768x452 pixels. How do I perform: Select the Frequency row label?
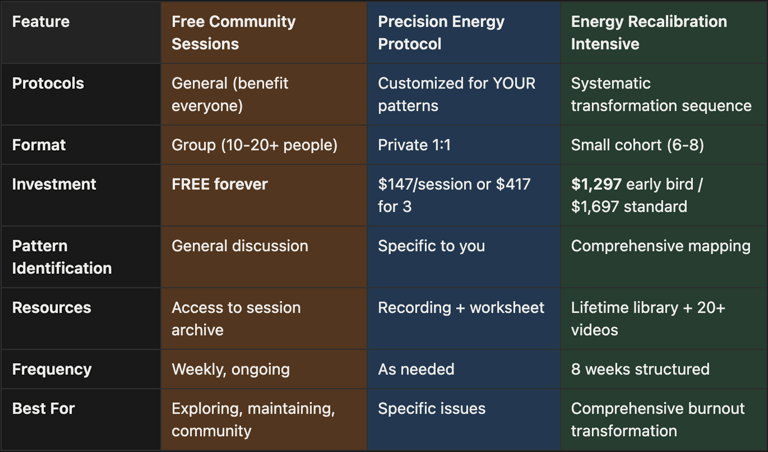51,369
